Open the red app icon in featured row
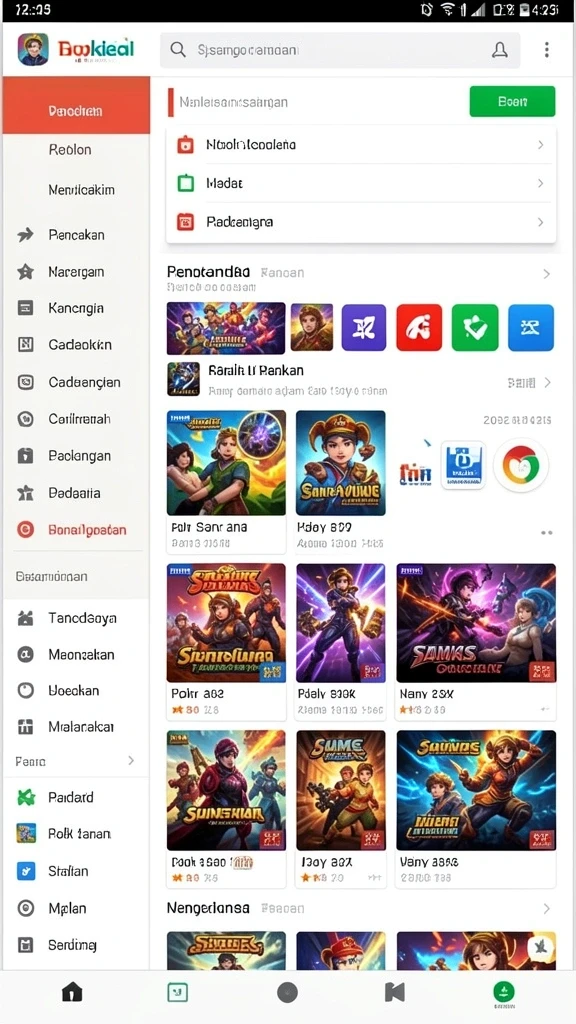The image size is (576, 1024). (419, 327)
